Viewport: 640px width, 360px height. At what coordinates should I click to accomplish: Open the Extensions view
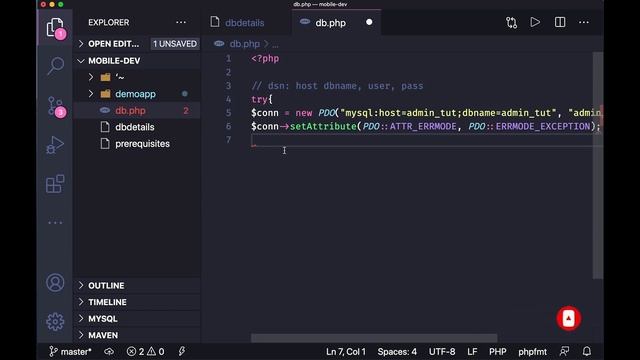click(x=55, y=184)
